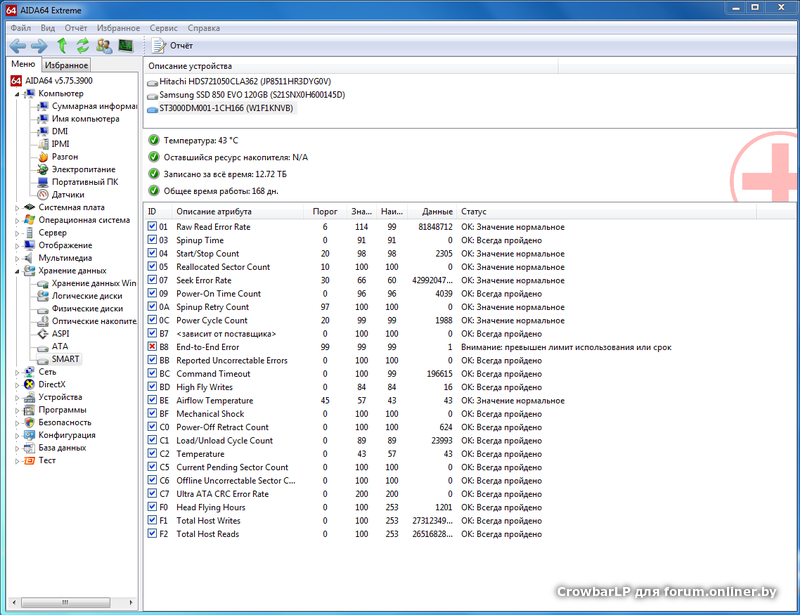Go forward with the blue right arrow
The width and height of the screenshot is (800, 615).
(39, 46)
